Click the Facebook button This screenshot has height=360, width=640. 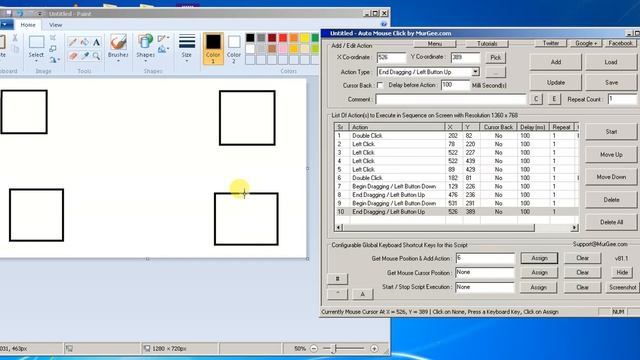pyautogui.click(x=620, y=43)
